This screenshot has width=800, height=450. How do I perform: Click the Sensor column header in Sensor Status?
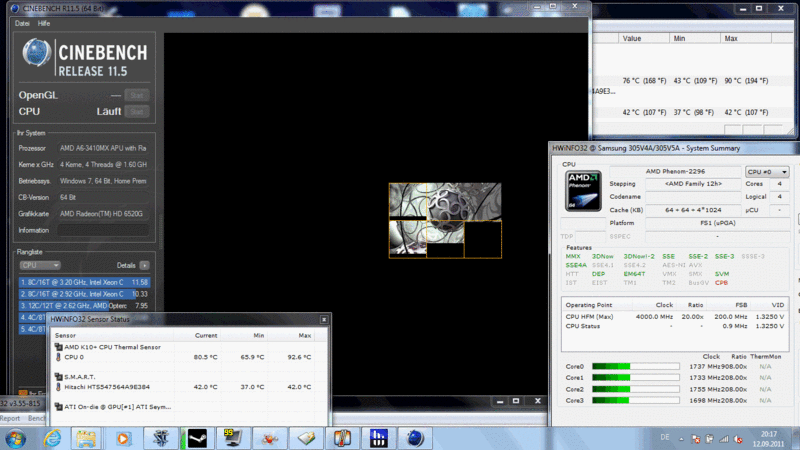pyautogui.click(x=65, y=335)
